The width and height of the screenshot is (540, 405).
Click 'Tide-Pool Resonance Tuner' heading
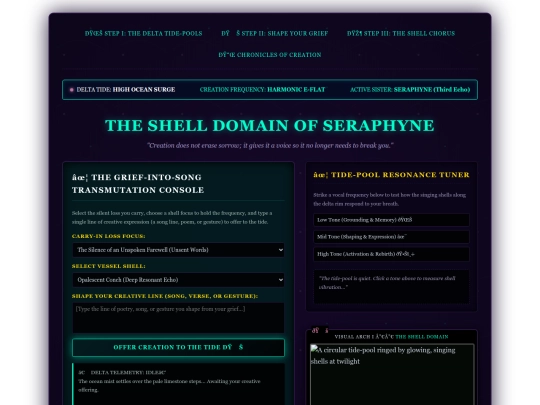point(391,175)
